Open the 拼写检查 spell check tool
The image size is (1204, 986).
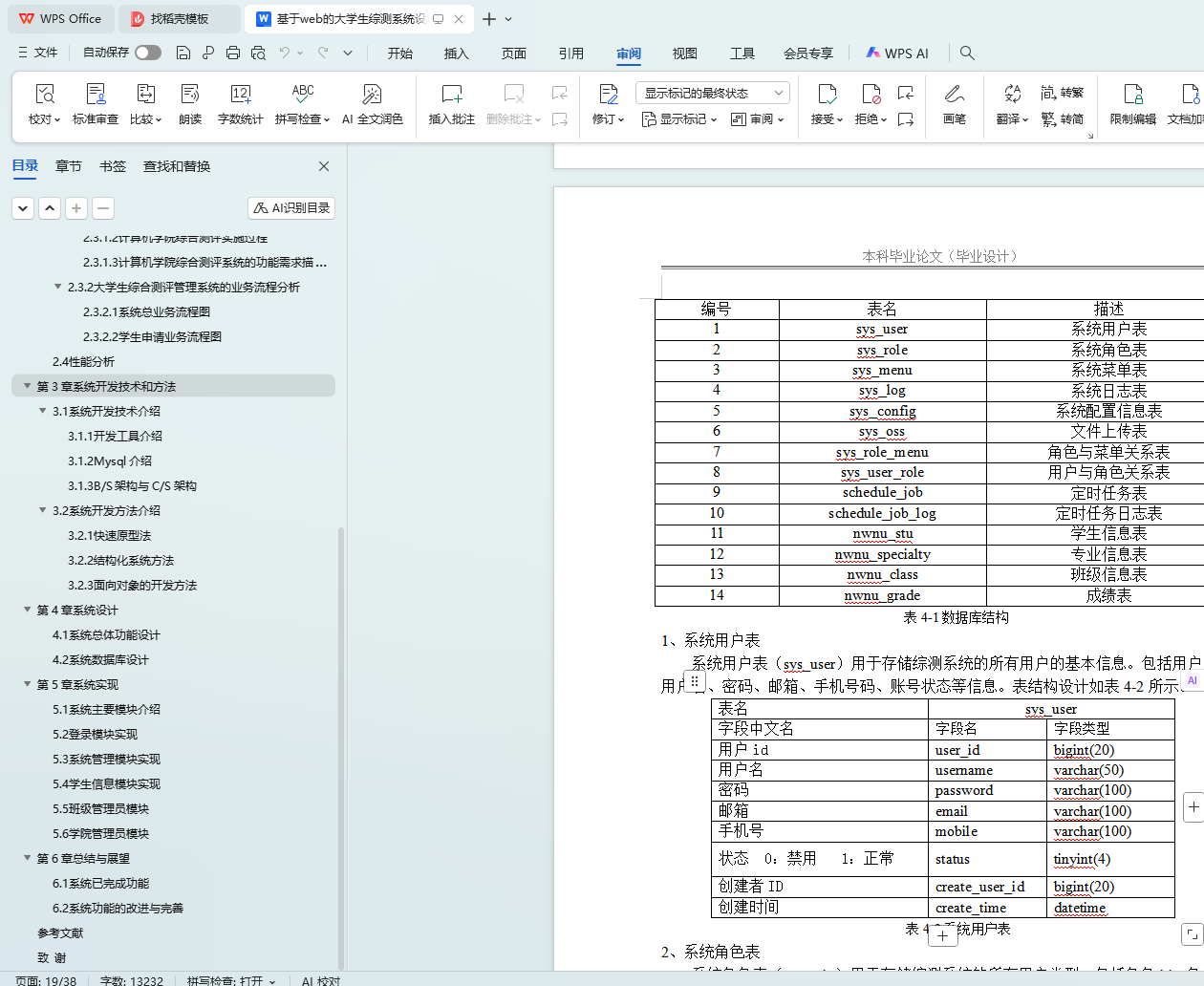(302, 103)
